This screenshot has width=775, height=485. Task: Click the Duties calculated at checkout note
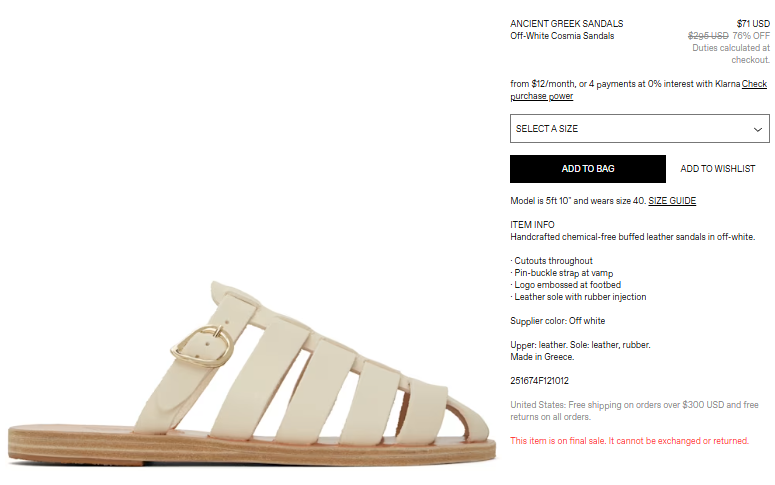(731, 54)
